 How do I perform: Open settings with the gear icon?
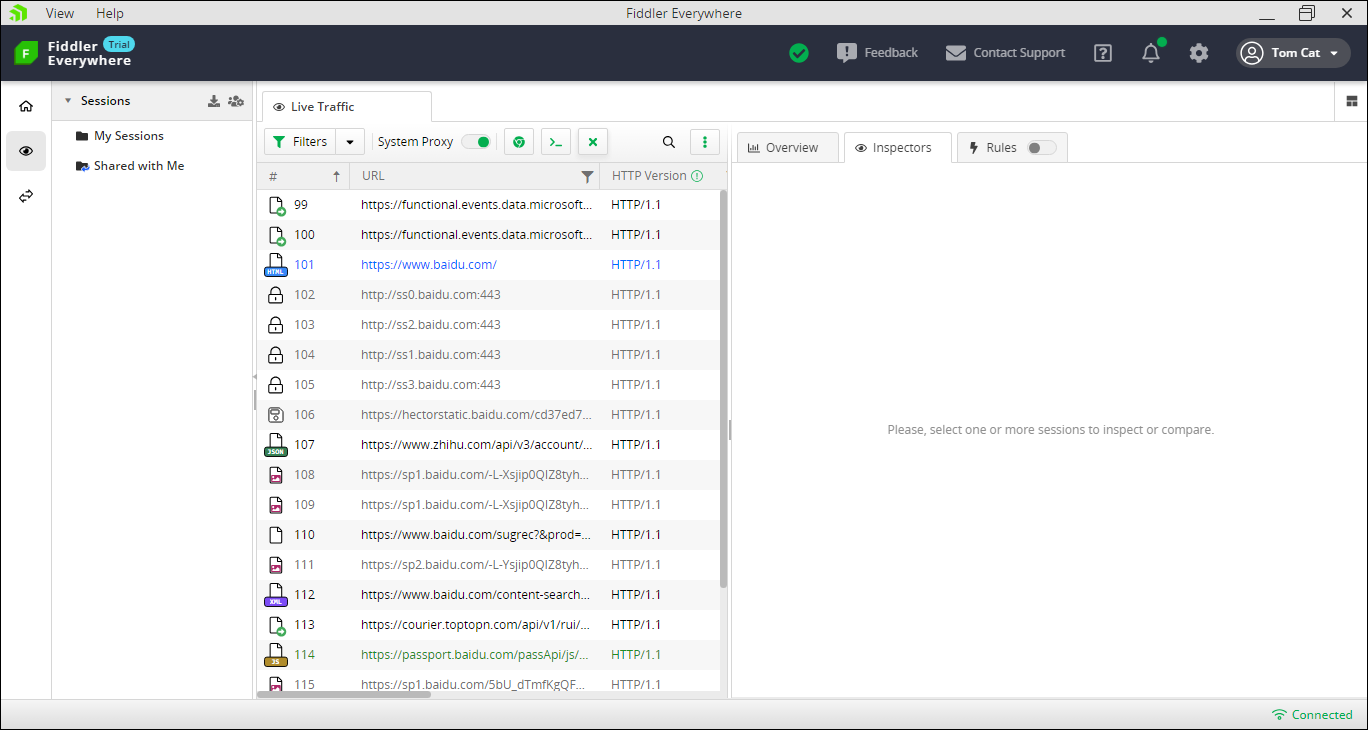(x=1199, y=53)
